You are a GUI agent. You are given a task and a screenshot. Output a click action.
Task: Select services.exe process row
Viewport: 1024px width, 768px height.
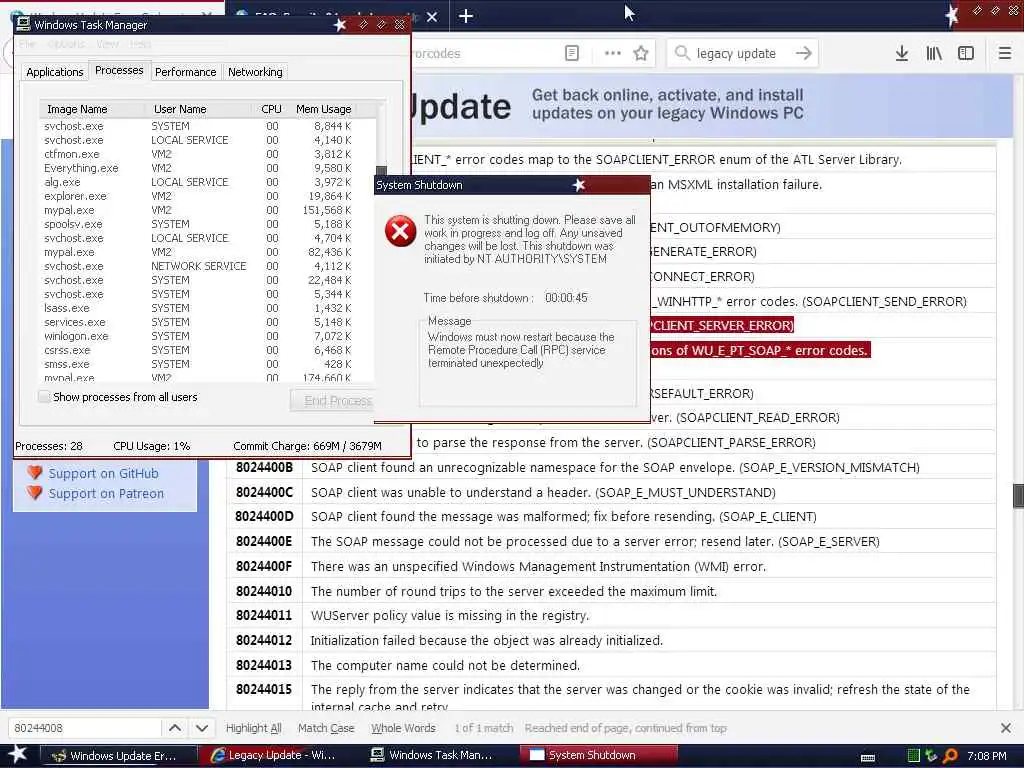[x=207, y=322]
